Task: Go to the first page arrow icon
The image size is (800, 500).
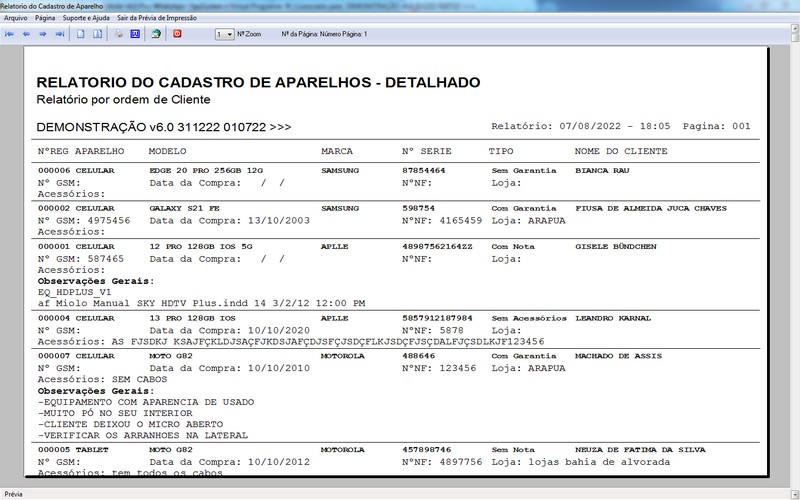Action: [9, 34]
